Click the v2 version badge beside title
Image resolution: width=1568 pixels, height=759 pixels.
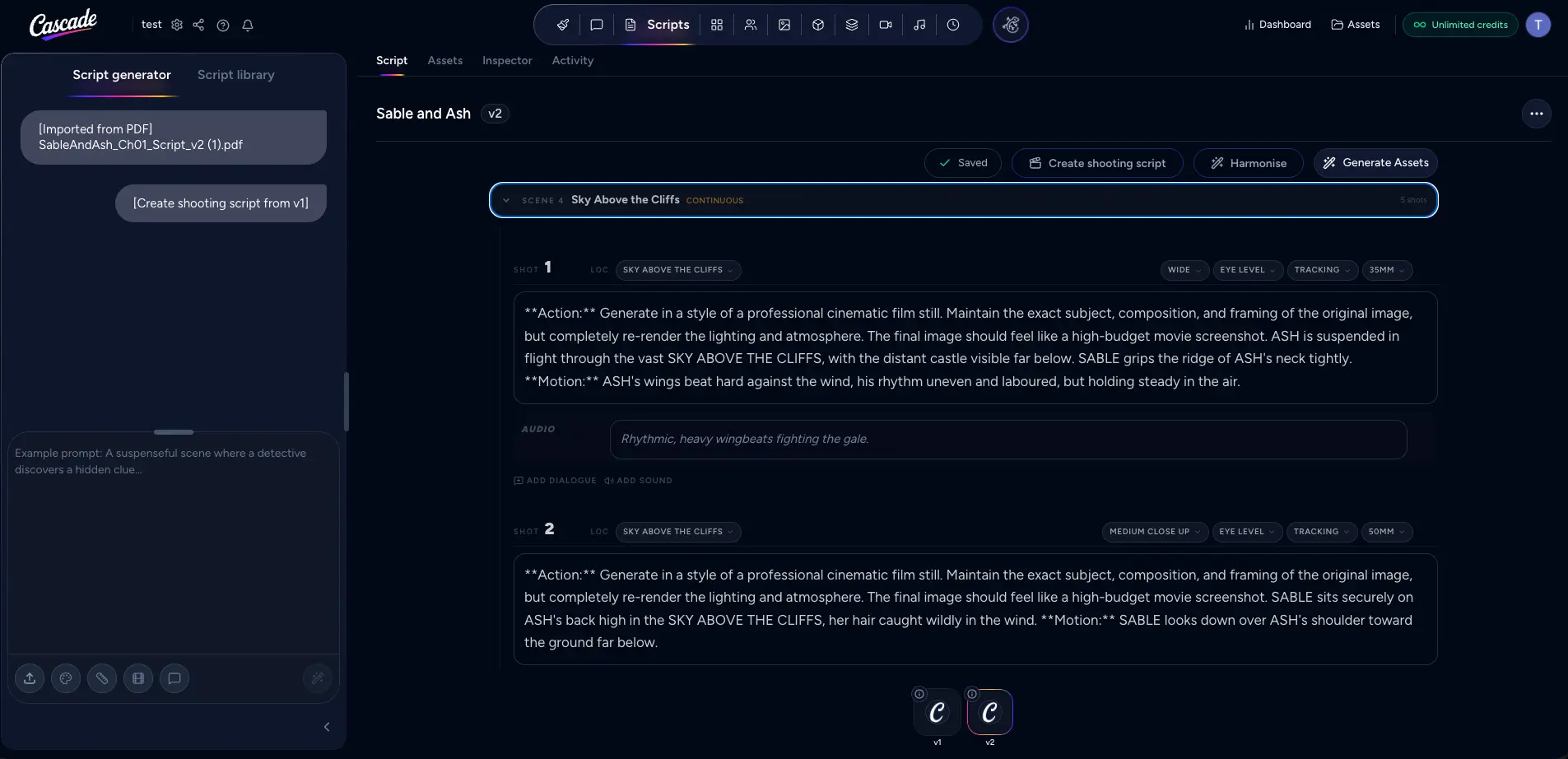pyautogui.click(x=495, y=114)
